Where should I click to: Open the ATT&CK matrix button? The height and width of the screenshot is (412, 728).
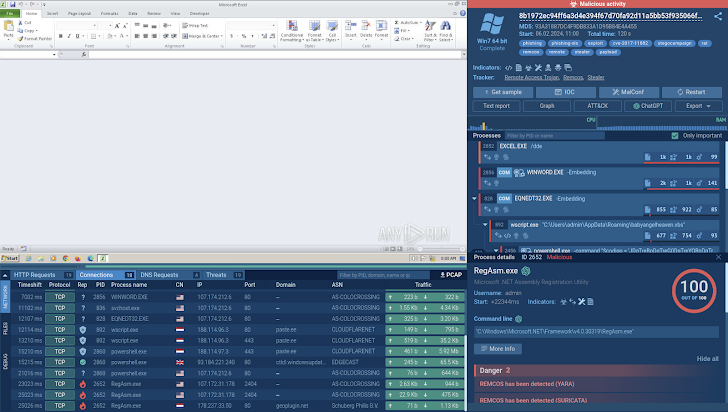pos(597,105)
